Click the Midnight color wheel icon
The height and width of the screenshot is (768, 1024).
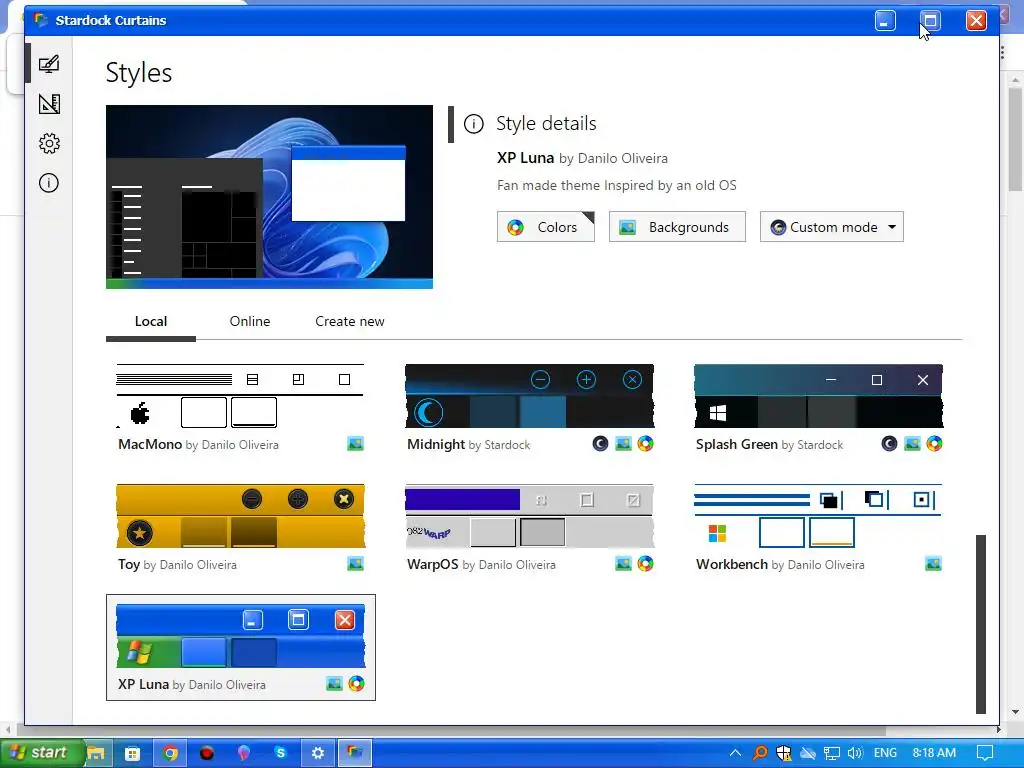click(645, 444)
